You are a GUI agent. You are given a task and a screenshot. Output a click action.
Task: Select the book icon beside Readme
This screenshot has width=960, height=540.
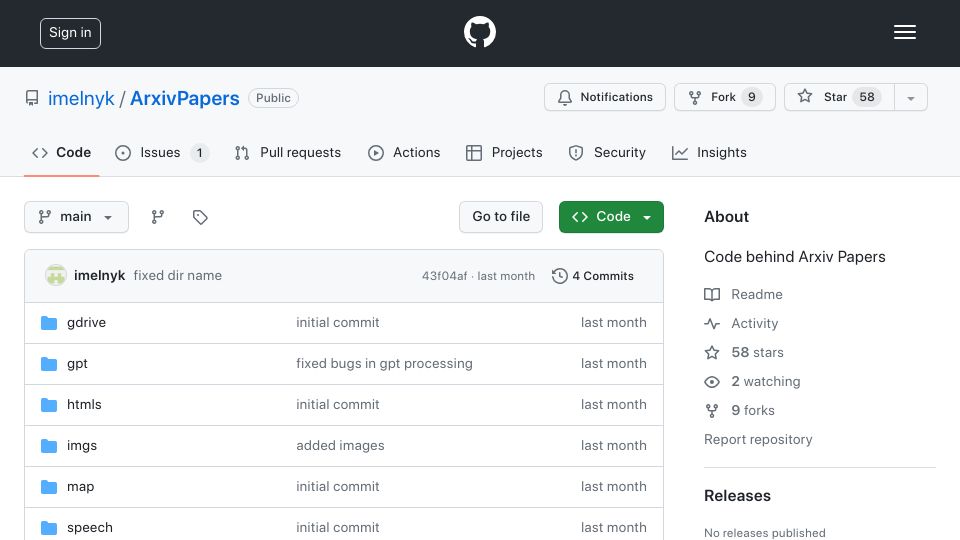pyautogui.click(x=711, y=294)
